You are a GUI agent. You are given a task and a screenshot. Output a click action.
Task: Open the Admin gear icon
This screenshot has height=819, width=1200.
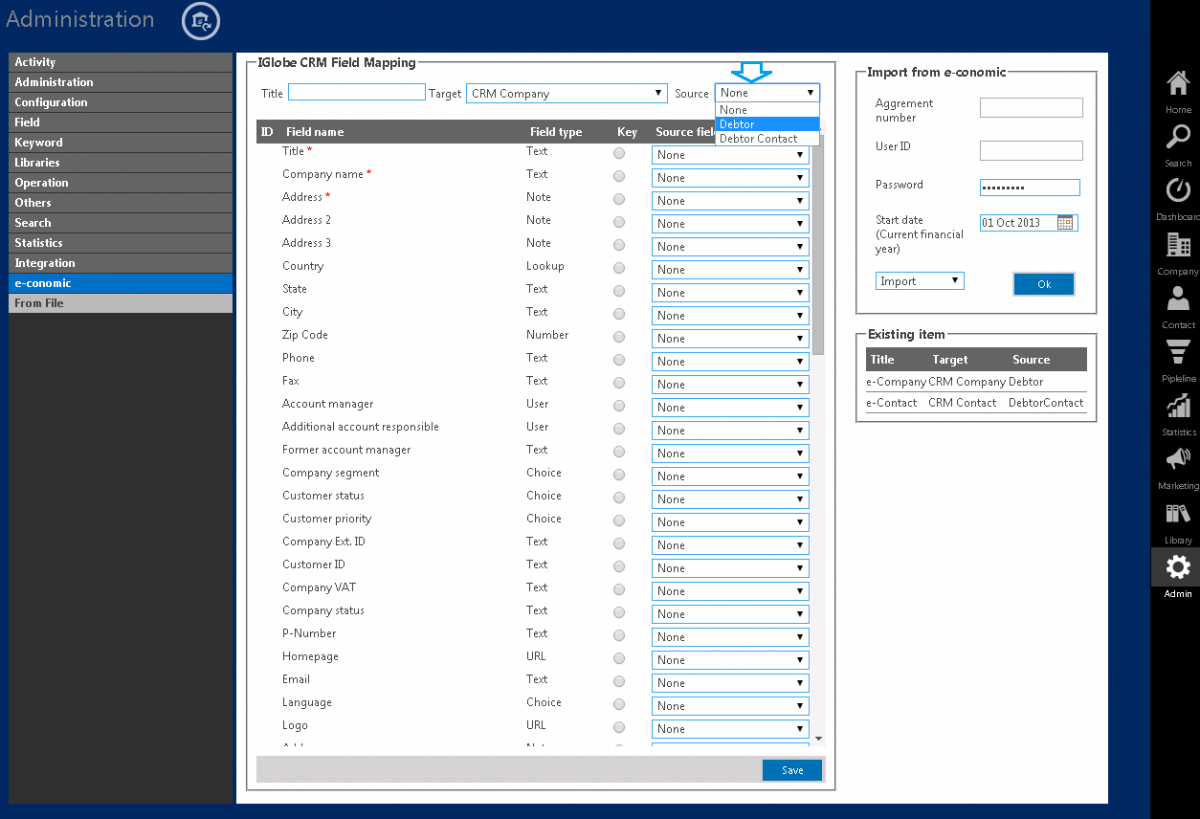pos(1178,567)
